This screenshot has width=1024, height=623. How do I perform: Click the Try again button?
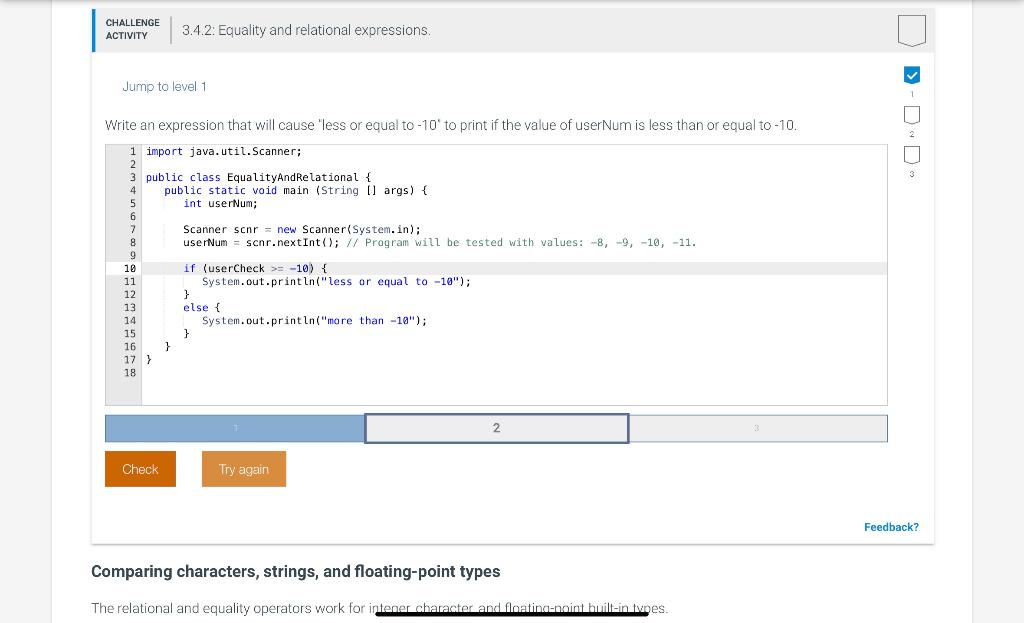coord(243,468)
